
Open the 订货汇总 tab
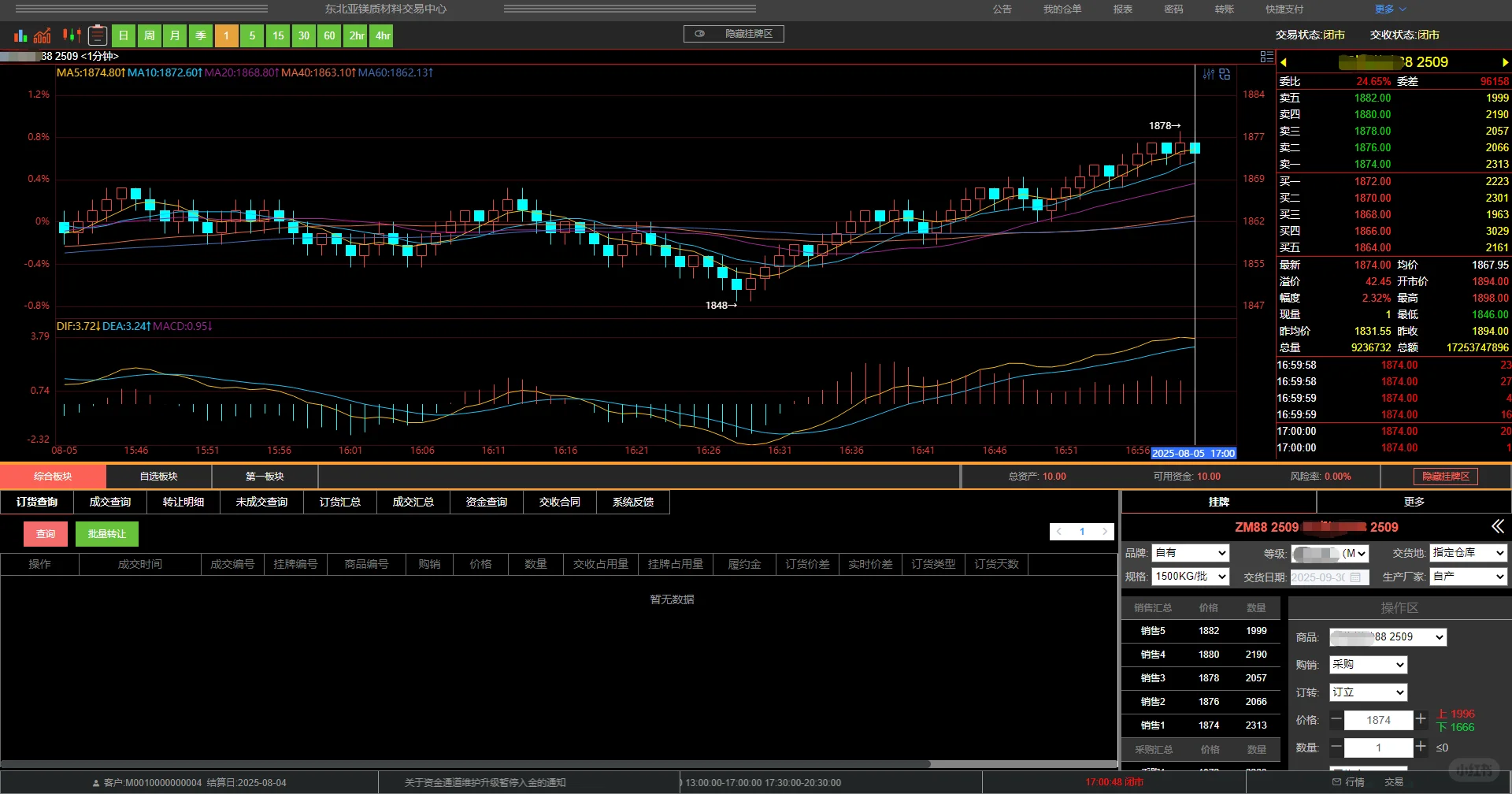coord(340,502)
